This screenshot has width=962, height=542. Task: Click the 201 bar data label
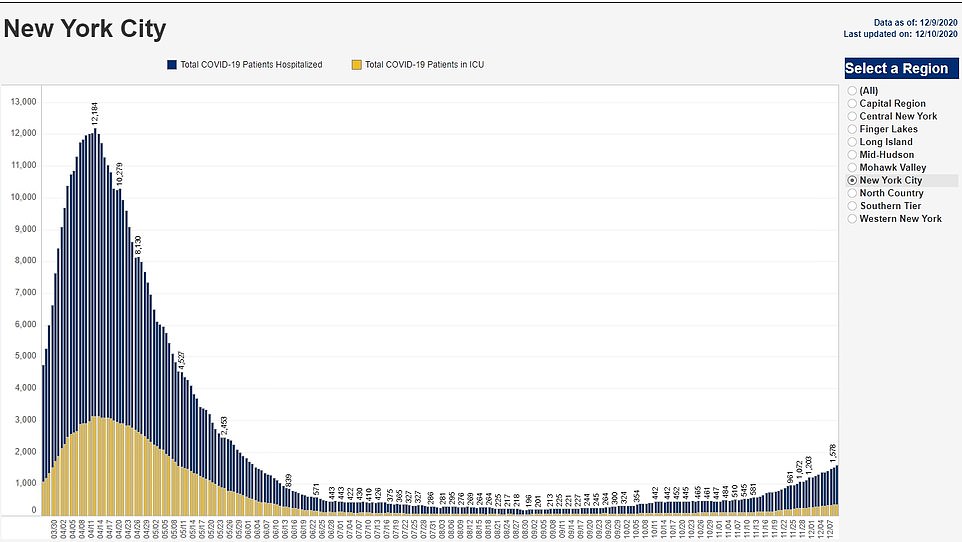(538, 501)
